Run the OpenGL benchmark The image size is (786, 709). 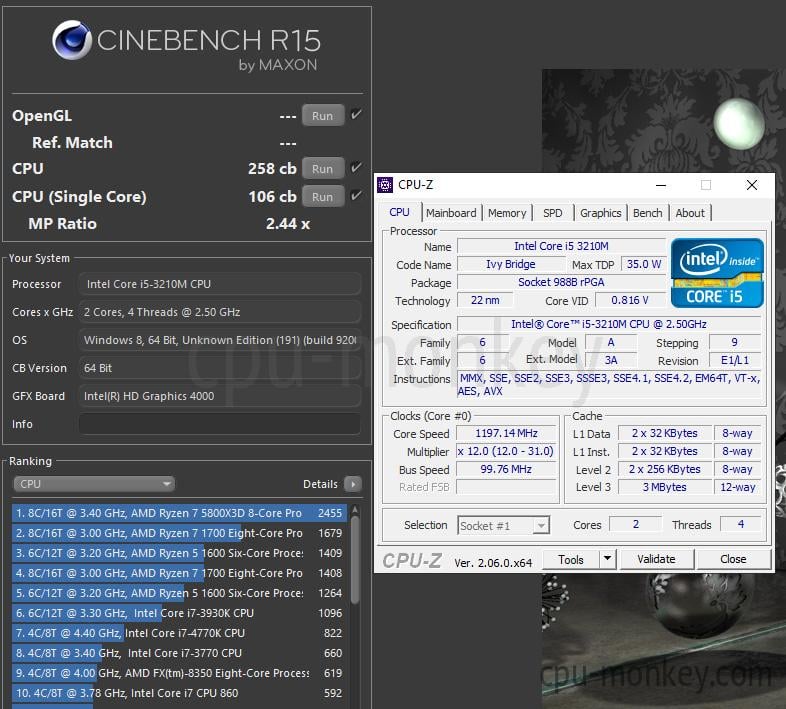coord(323,115)
